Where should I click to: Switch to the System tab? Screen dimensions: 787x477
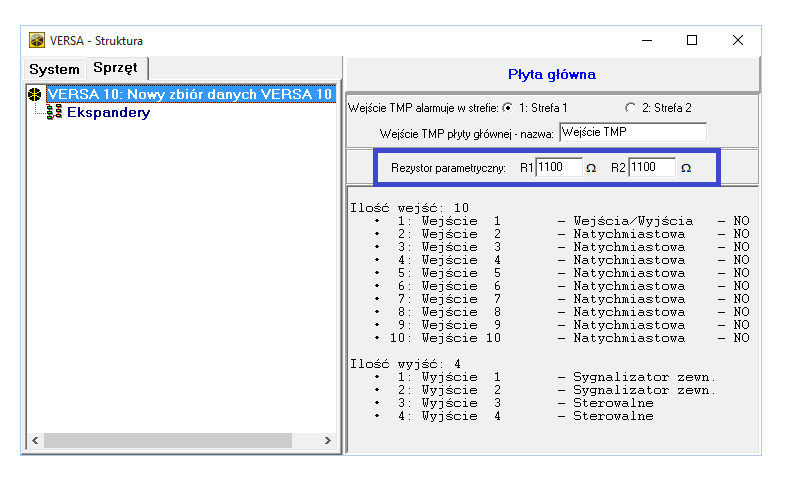(54, 69)
